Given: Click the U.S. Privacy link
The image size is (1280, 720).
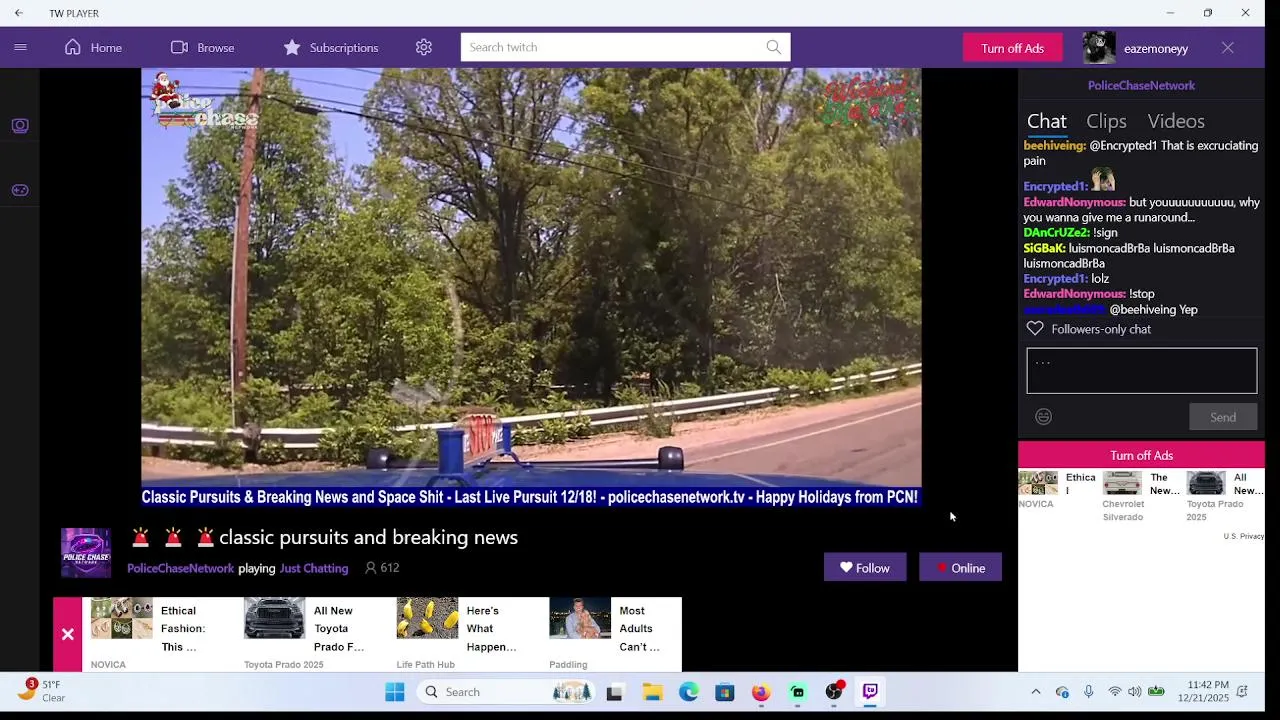Looking at the screenshot, I should pyautogui.click(x=1244, y=536).
